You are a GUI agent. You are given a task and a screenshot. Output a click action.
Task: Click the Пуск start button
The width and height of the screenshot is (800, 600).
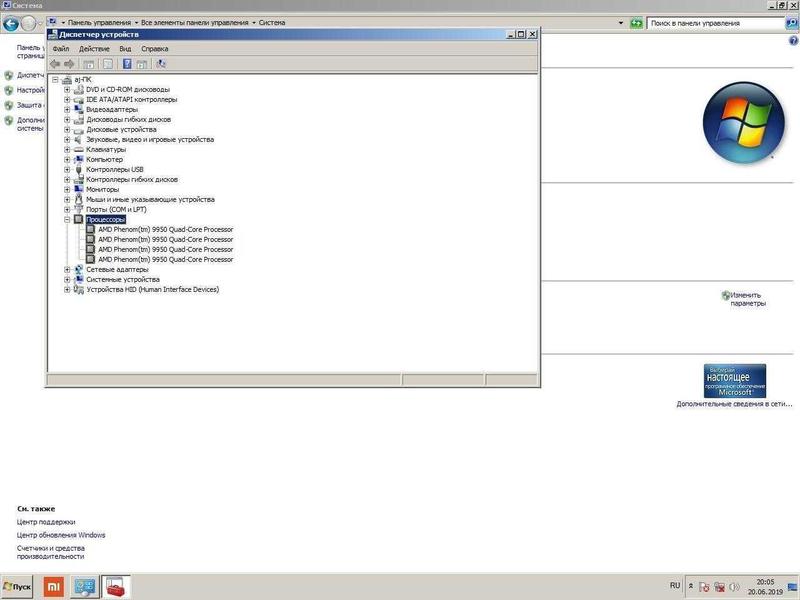17,587
